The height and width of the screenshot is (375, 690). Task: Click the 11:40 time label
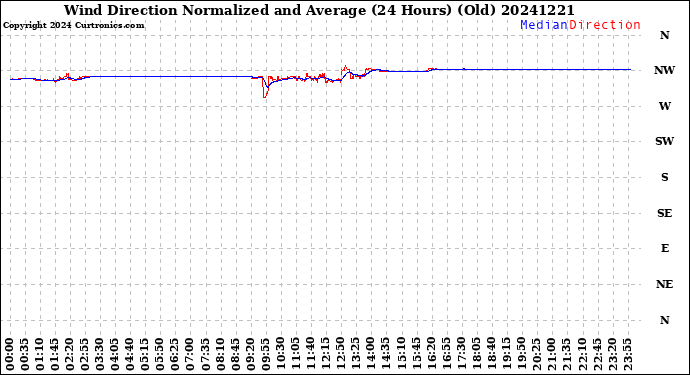[310, 355]
